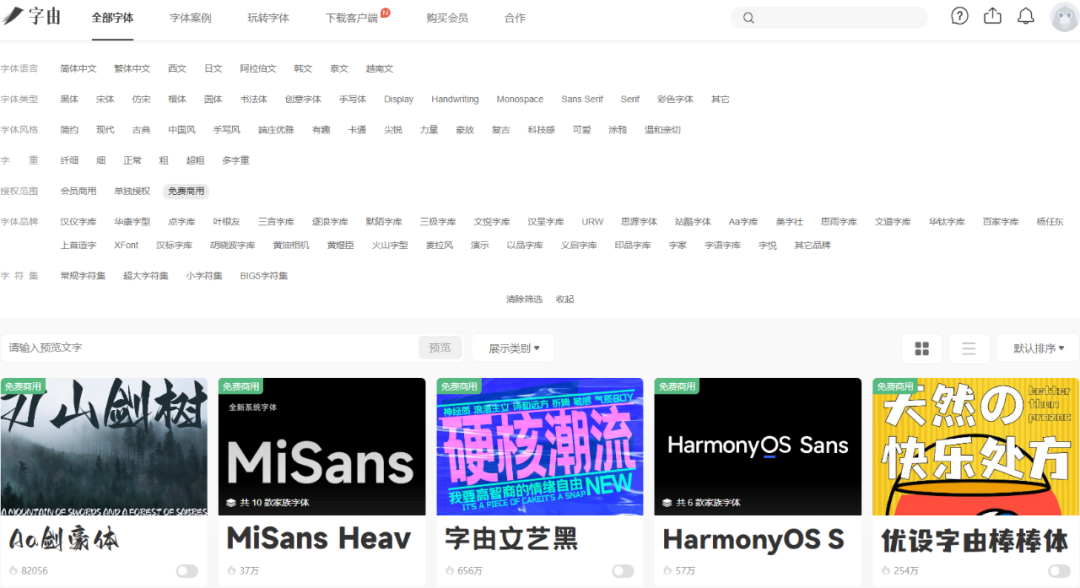1080x588 pixels.
Task: Toggle switch on Aa剑豪体 card
Action: pos(187,571)
